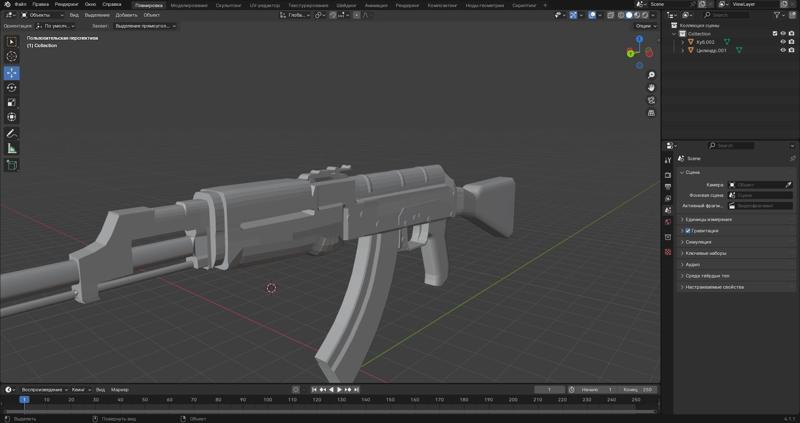Toggle camera view with the camera icon
The height and width of the screenshot is (423, 800).
651,101
